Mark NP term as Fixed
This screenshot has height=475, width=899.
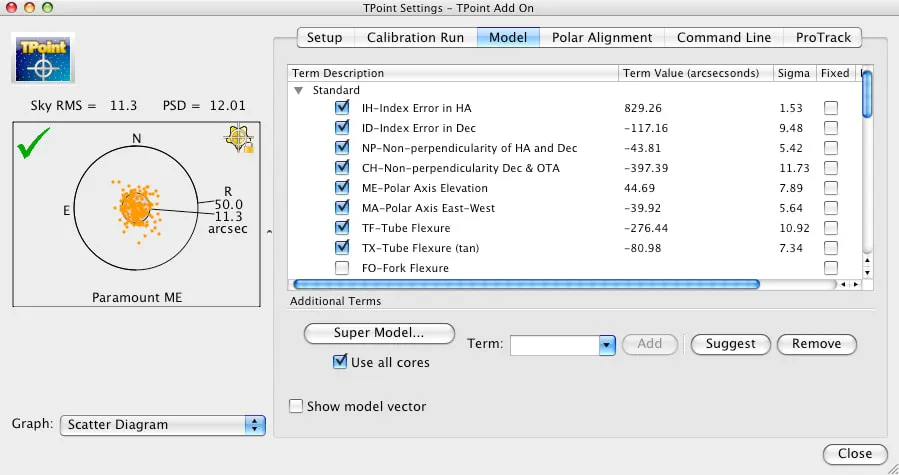(x=831, y=148)
